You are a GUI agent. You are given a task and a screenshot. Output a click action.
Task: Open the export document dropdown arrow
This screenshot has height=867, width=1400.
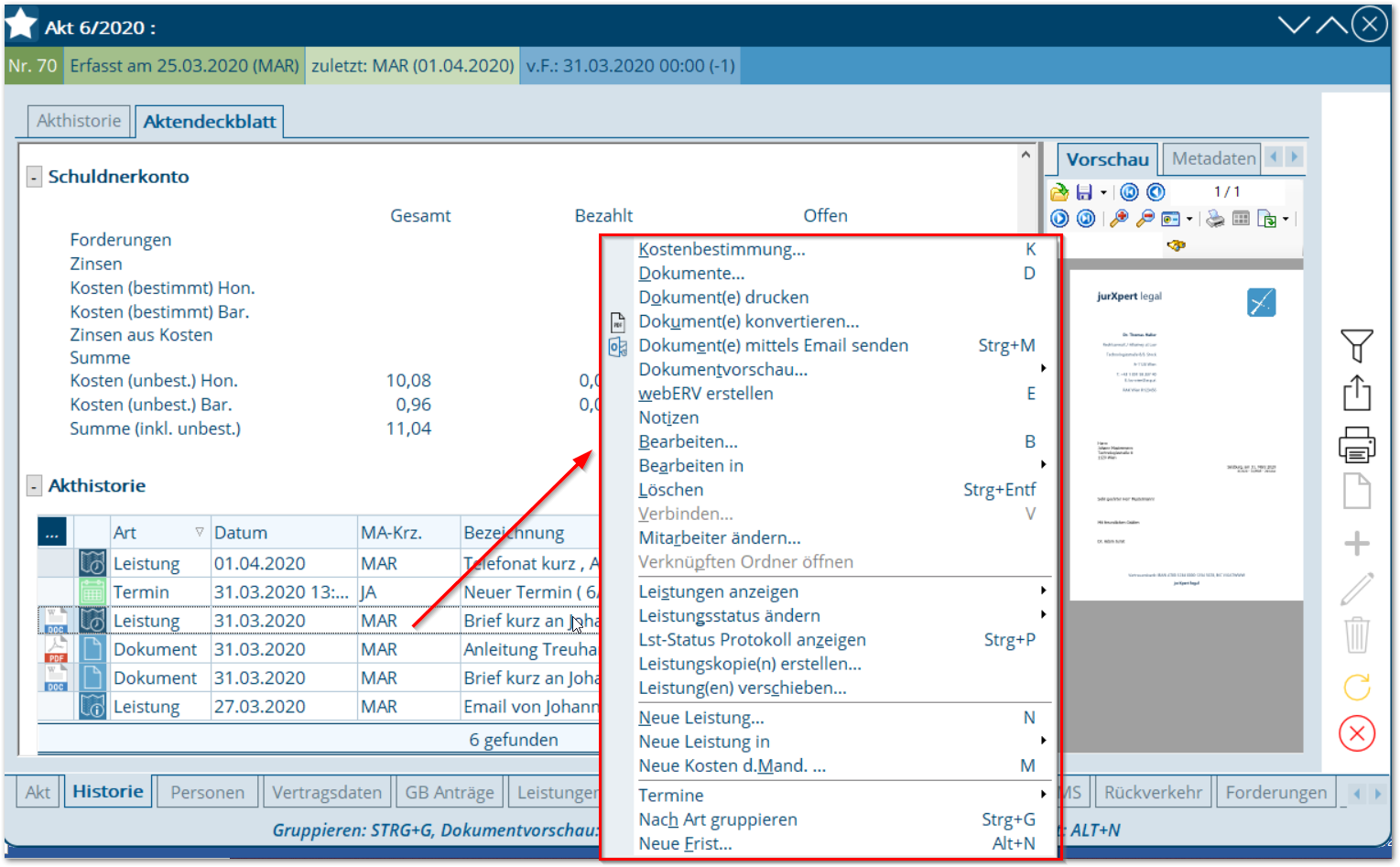tap(1286, 220)
